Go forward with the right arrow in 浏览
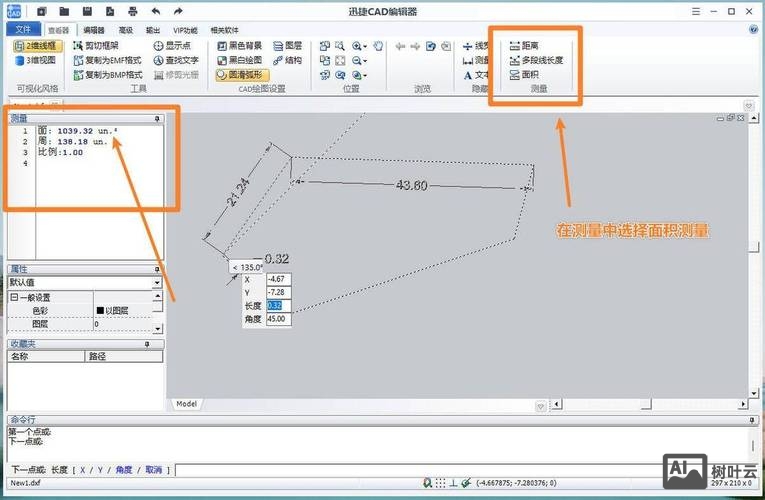The image size is (765, 500). tap(415, 46)
